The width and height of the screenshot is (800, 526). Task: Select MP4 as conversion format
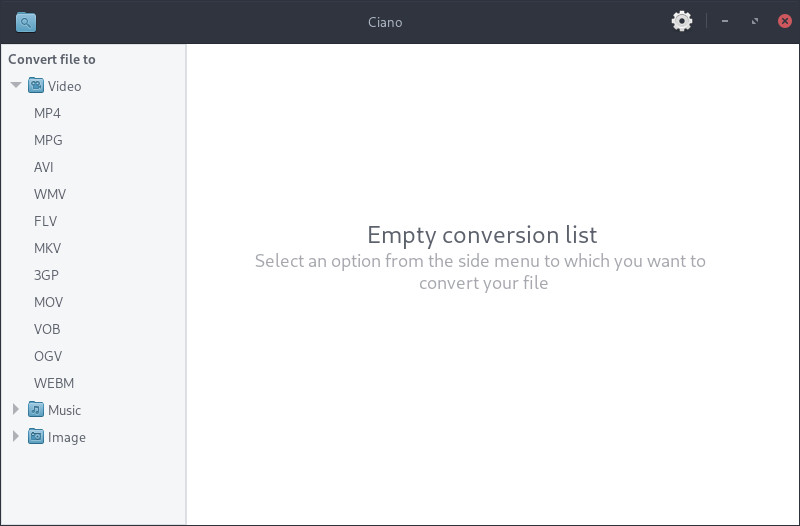pyautogui.click(x=47, y=113)
